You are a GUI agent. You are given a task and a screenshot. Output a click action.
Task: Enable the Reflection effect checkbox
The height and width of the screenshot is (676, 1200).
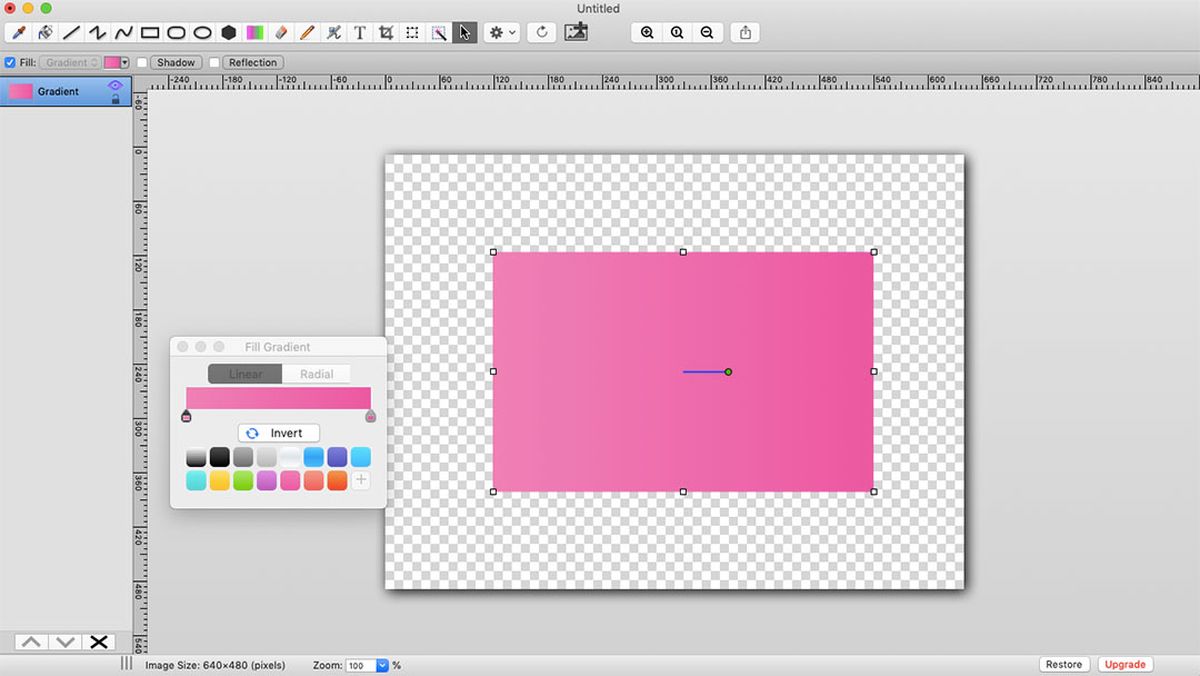pos(216,62)
